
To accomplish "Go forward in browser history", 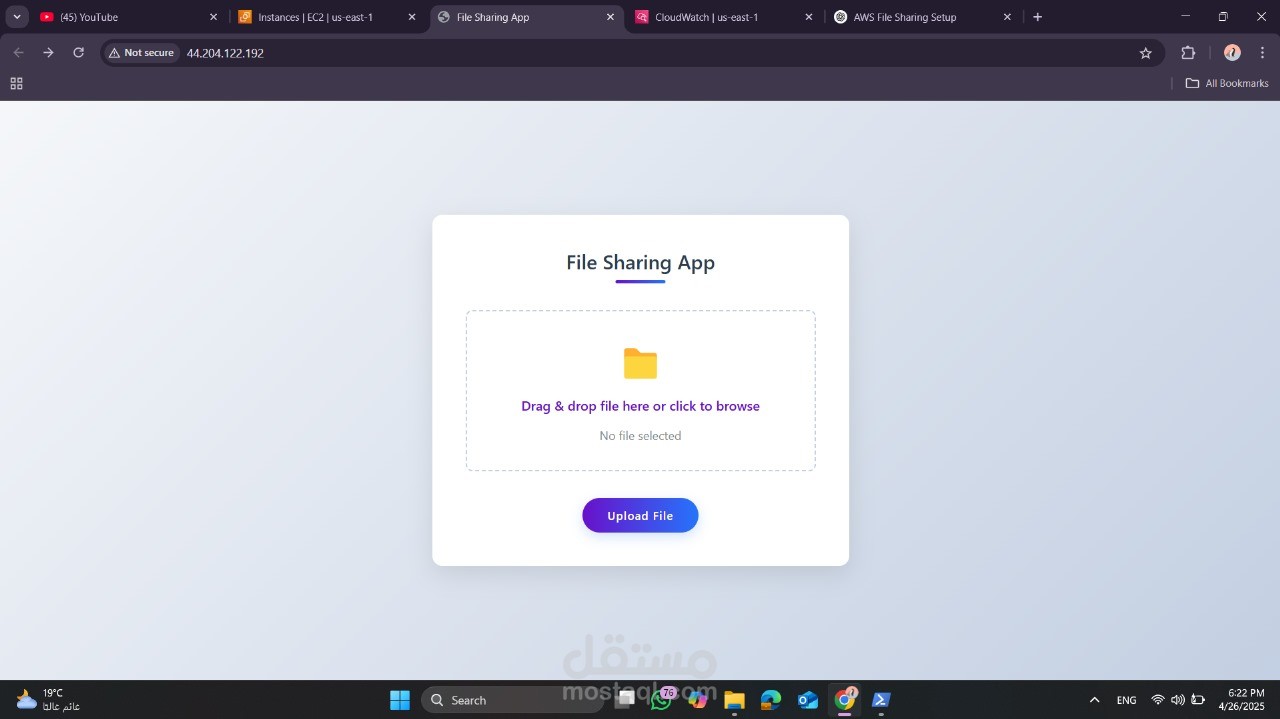I will 48,53.
